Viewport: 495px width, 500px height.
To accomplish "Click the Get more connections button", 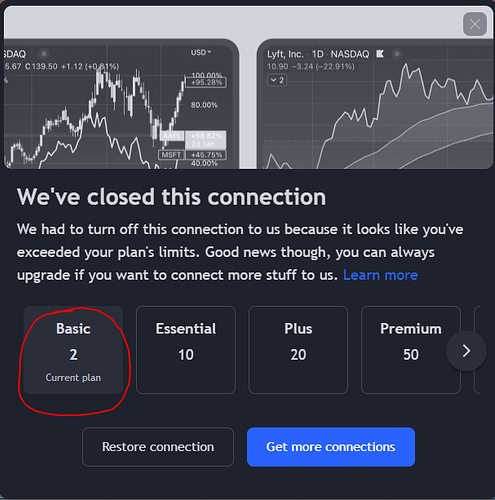I will click(x=331, y=447).
